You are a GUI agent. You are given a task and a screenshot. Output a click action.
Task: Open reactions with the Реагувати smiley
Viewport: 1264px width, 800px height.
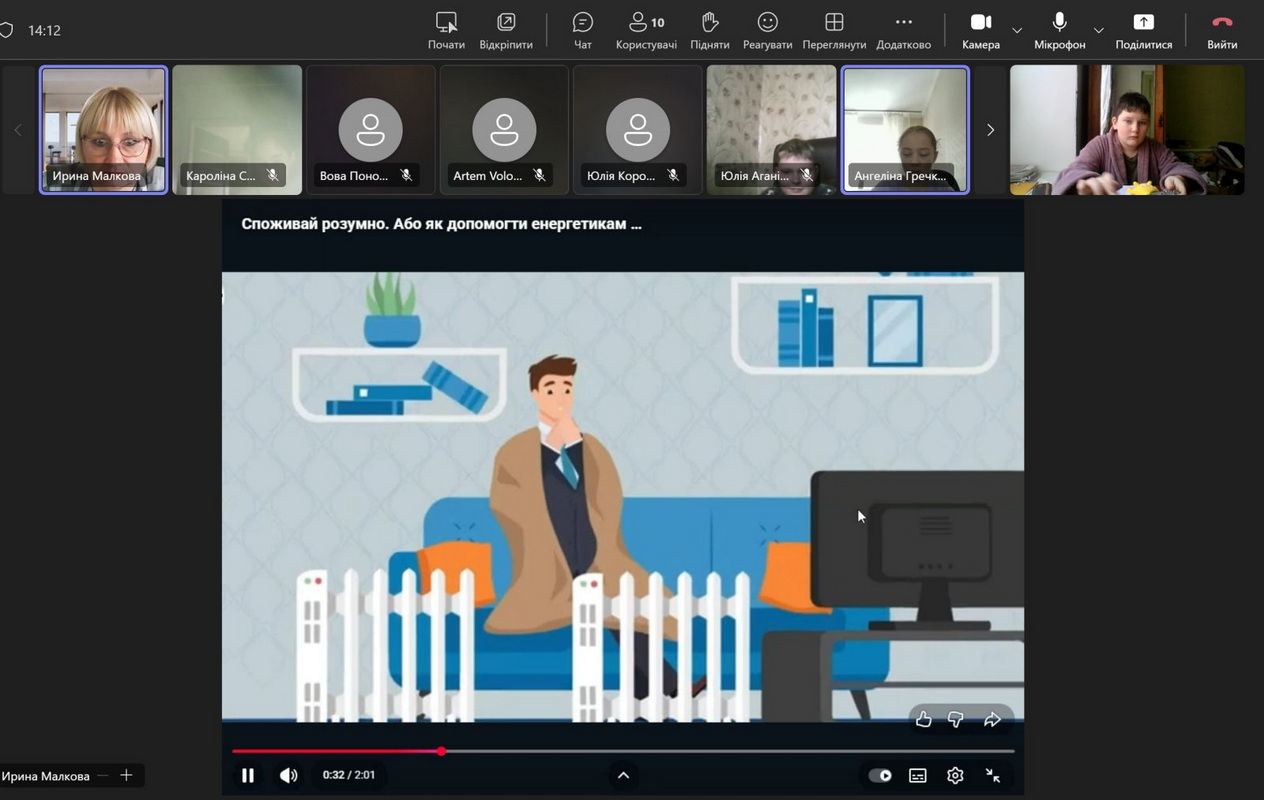click(x=767, y=30)
